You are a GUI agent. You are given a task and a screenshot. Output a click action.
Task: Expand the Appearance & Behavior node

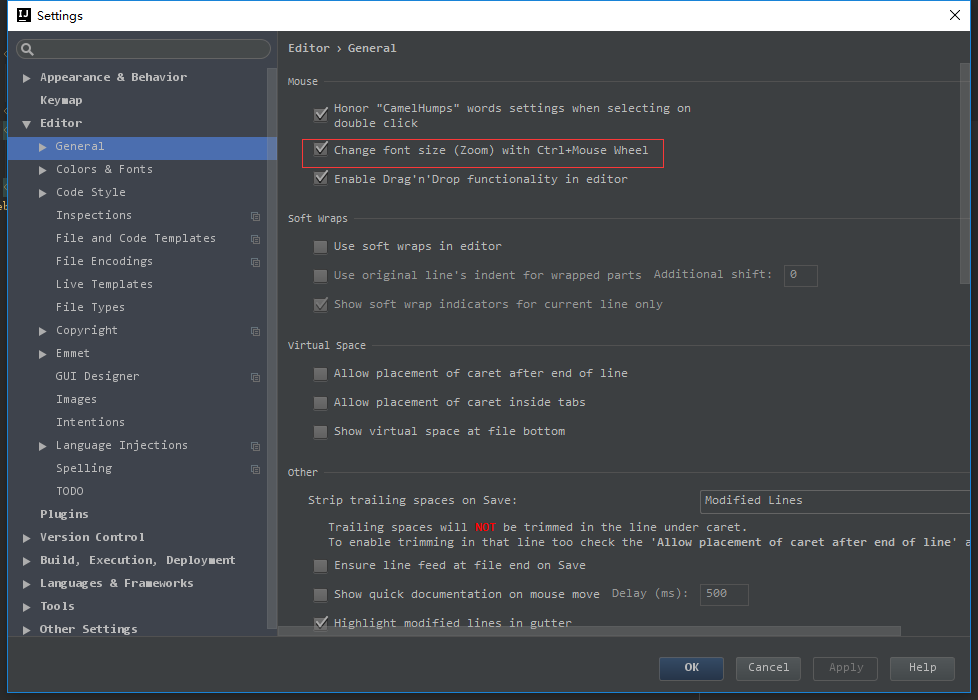click(x=26, y=77)
